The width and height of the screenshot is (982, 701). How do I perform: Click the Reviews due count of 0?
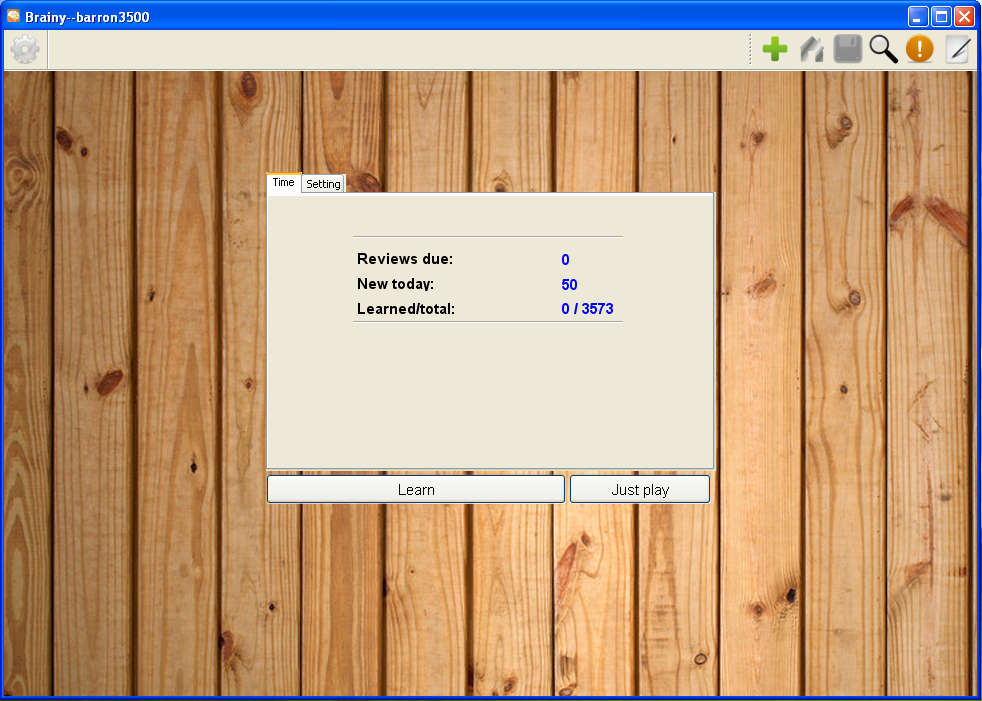click(565, 260)
